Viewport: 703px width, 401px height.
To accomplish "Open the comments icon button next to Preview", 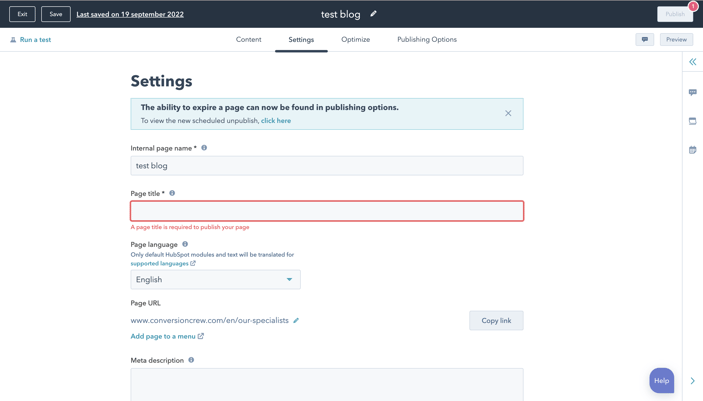I will point(645,39).
